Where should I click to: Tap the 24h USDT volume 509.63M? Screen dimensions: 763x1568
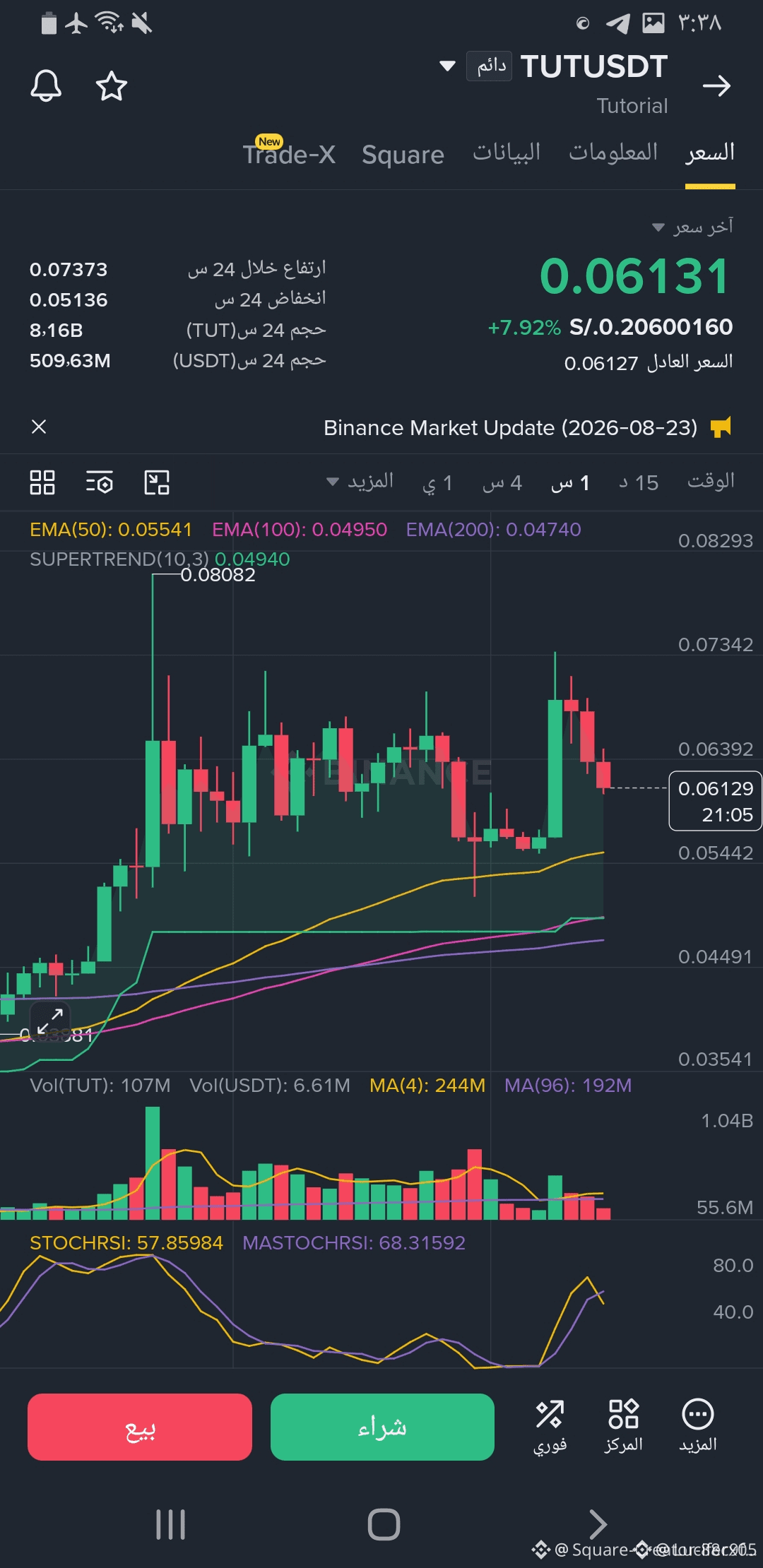coord(70,361)
